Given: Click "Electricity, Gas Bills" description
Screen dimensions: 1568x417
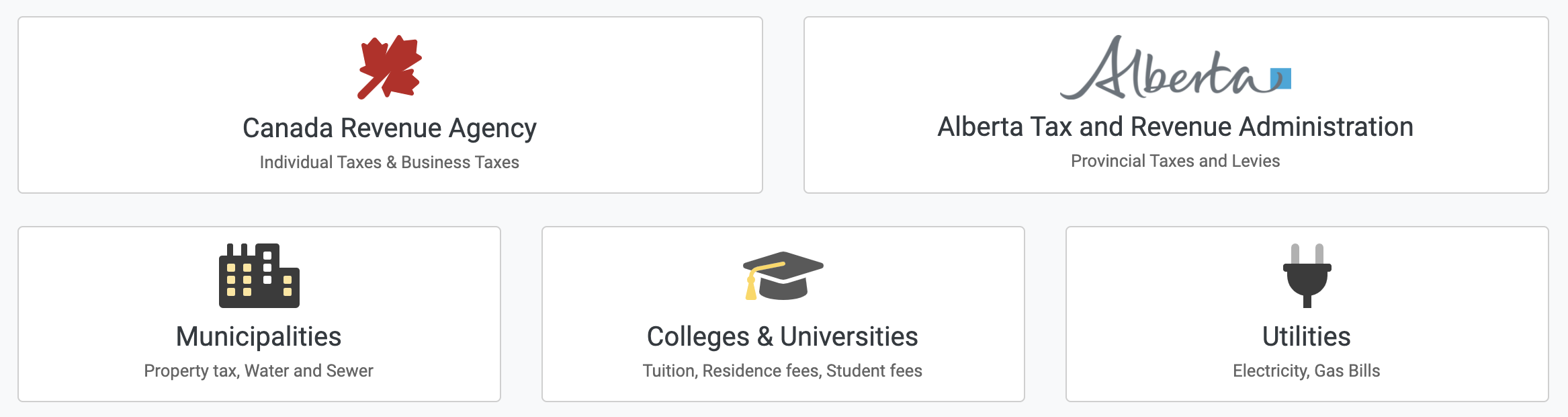Looking at the screenshot, I should tap(1307, 371).
